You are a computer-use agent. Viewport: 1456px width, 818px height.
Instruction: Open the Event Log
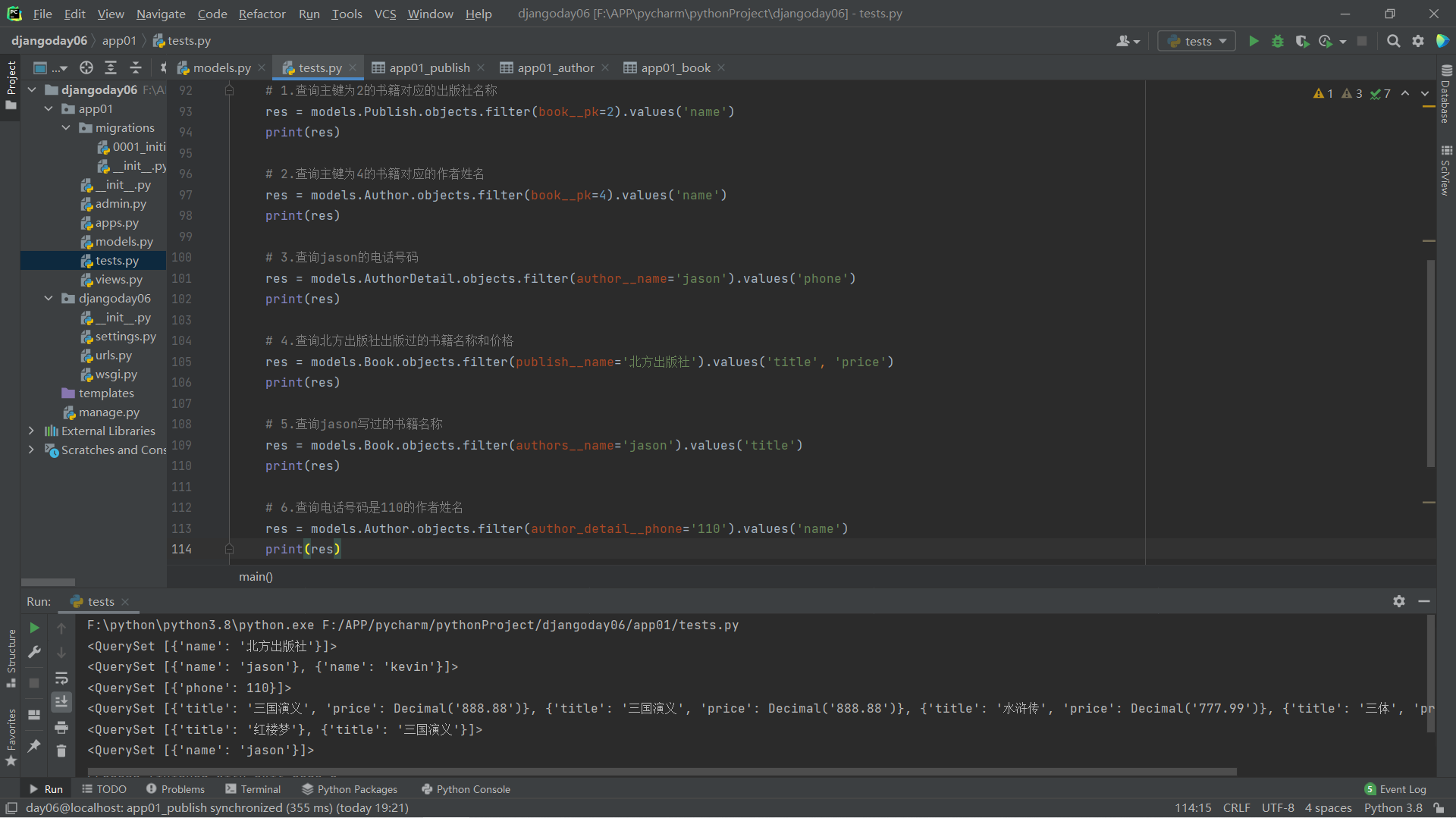point(1395,789)
